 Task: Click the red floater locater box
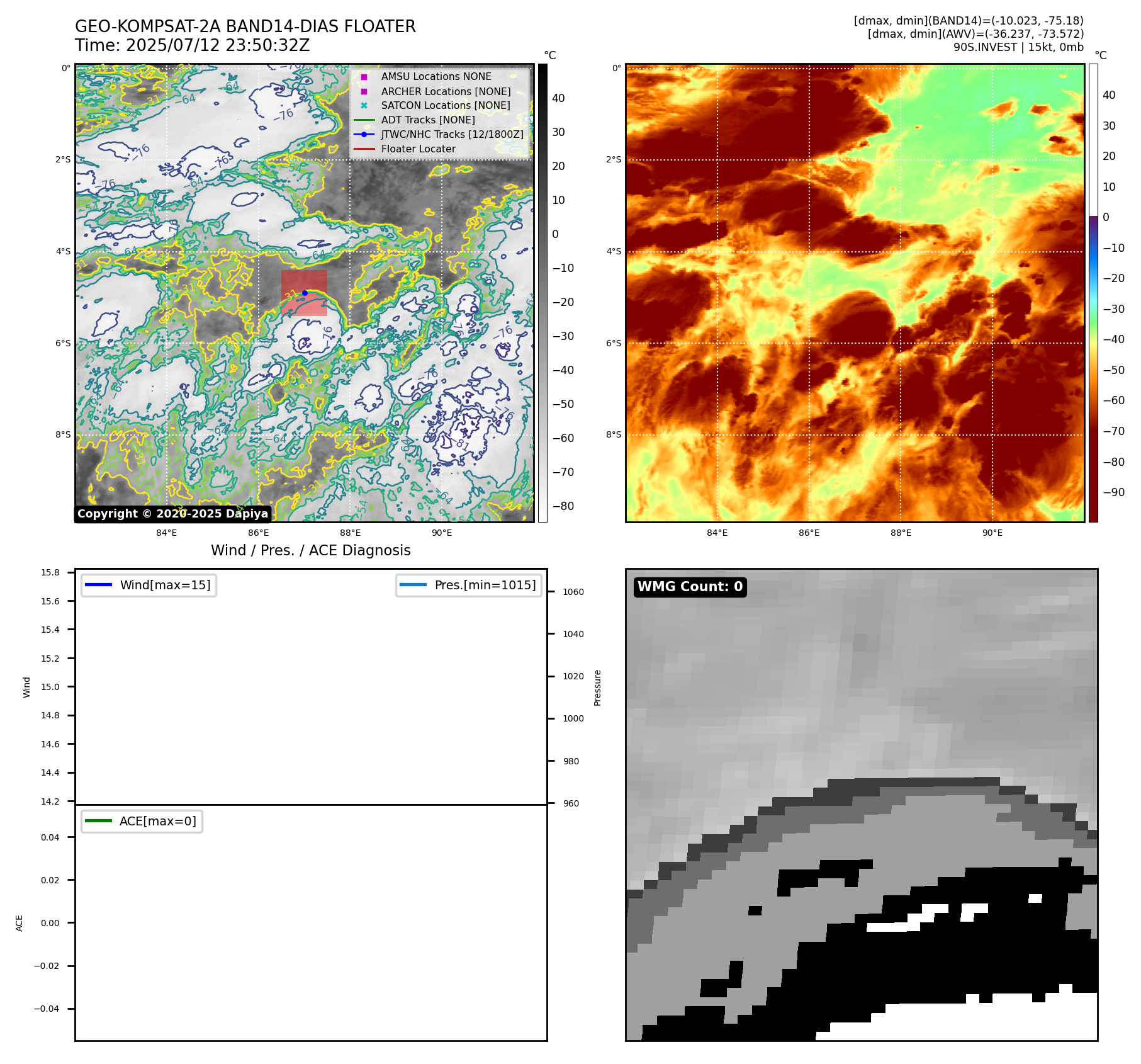304,293
